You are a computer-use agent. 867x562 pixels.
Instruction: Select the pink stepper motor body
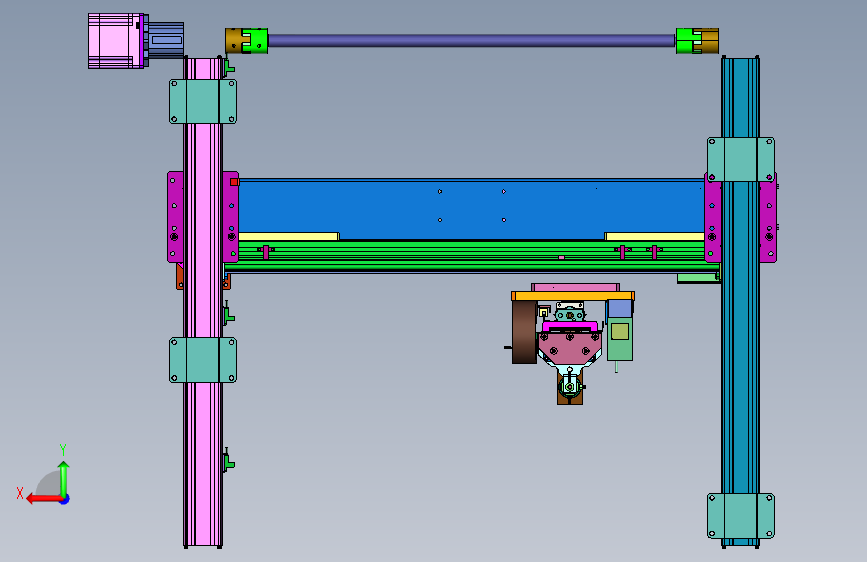click(x=116, y=41)
